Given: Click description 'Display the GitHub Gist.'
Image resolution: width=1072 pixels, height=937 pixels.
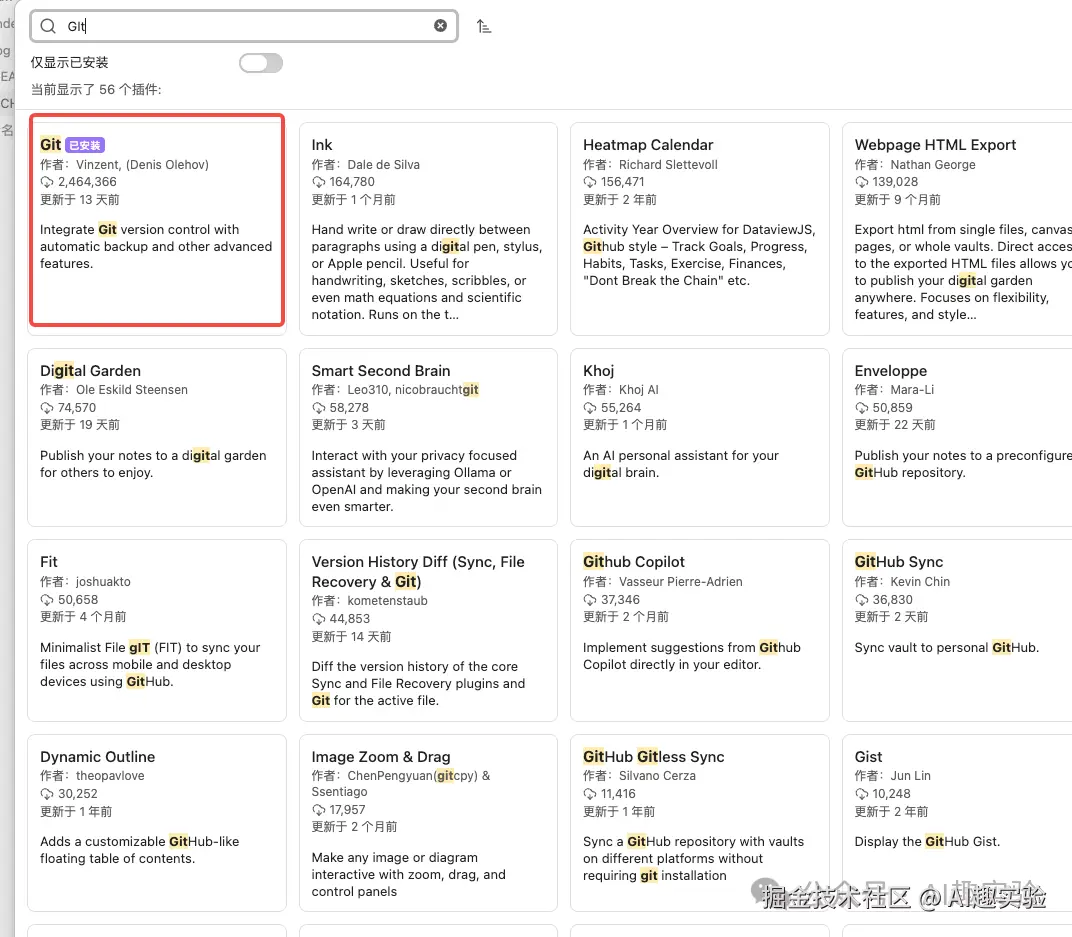Looking at the screenshot, I should (x=927, y=841).
